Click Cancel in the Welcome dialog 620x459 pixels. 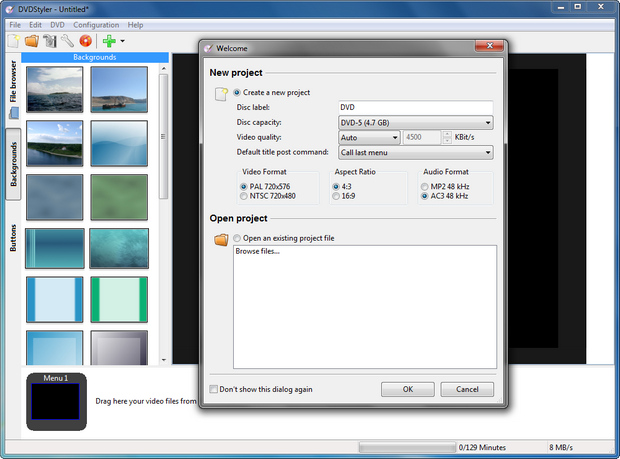point(467,389)
